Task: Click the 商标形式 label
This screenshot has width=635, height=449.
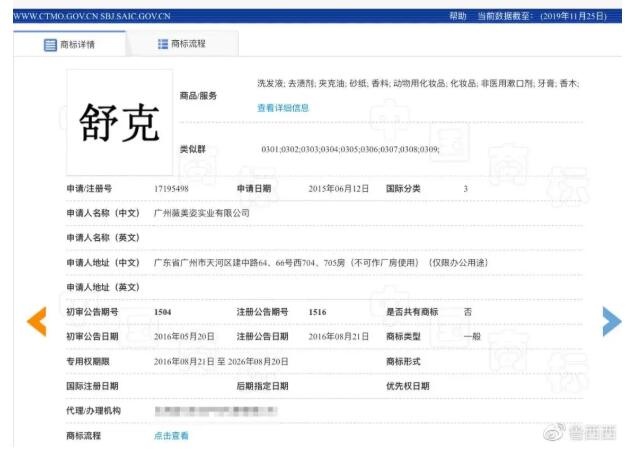Action: point(403,361)
